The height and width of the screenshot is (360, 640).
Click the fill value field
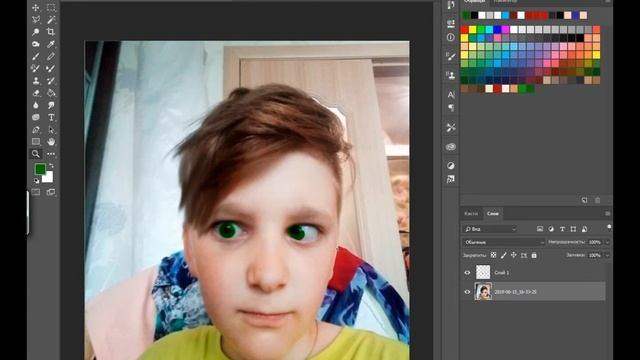pyautogui.click(x=595, y=255)
